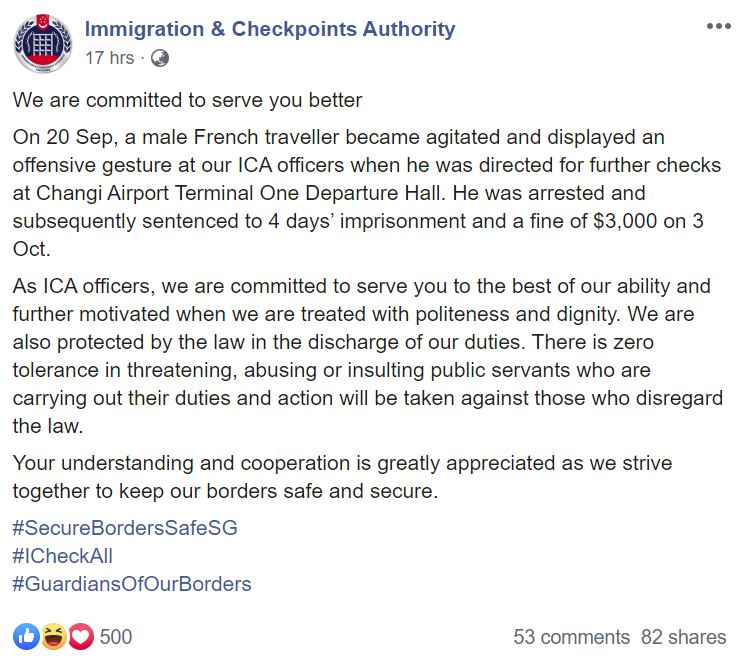Viewport: 741px width, 664px height.
Task: Open the #SecureBordersSafeSG hashtag
Action: pos(125,528)
